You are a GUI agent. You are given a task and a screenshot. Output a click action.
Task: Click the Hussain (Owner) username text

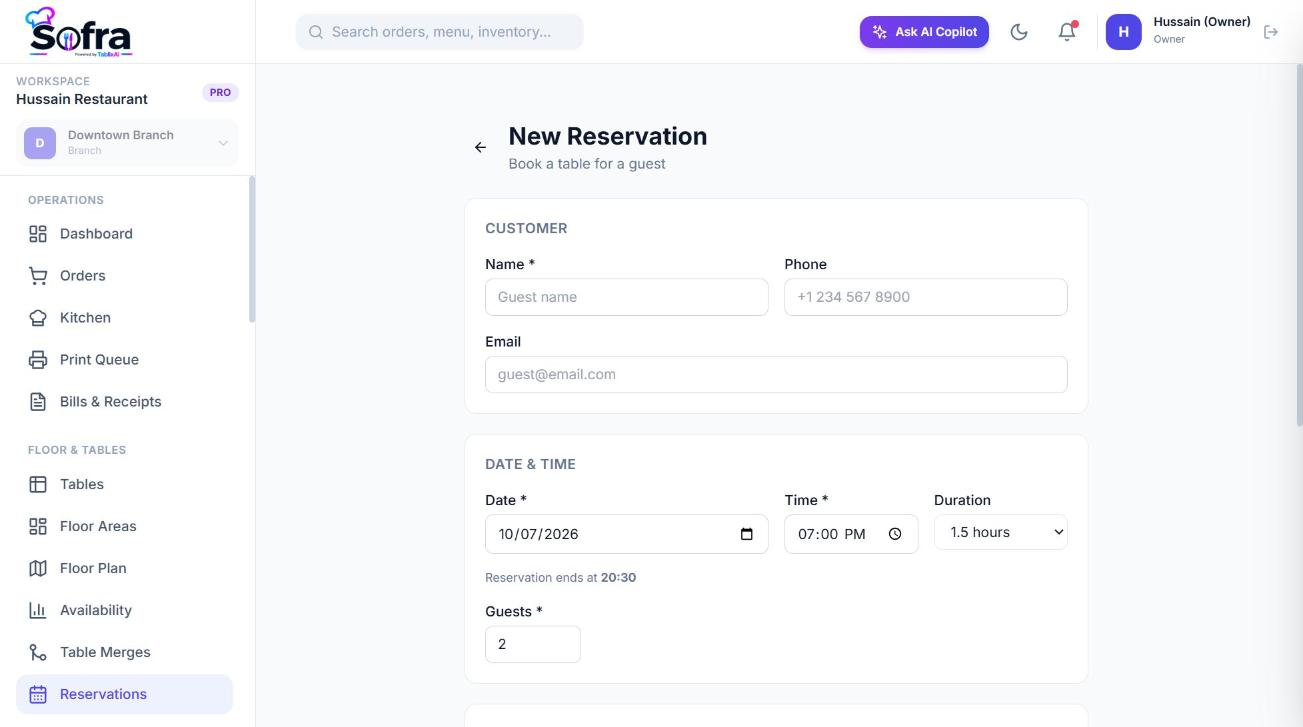pos(1202,22)
